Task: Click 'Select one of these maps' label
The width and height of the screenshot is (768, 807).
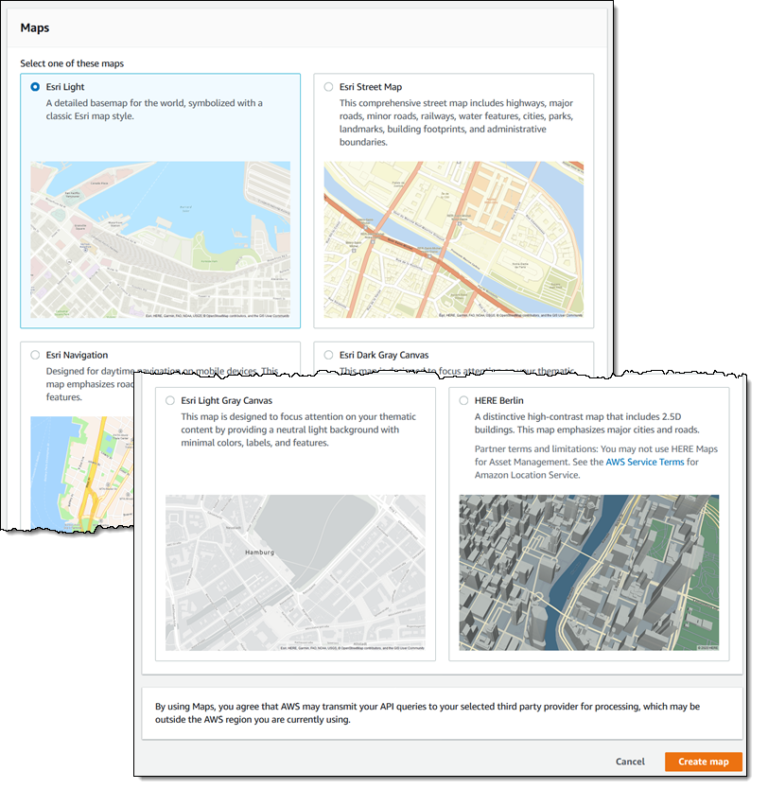Action: 72,63
